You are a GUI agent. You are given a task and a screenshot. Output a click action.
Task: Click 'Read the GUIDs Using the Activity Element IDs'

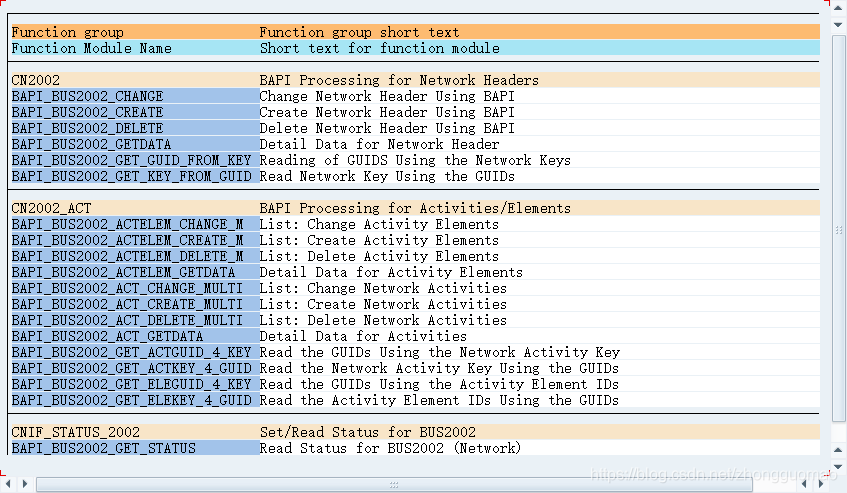tap(439, 384)
